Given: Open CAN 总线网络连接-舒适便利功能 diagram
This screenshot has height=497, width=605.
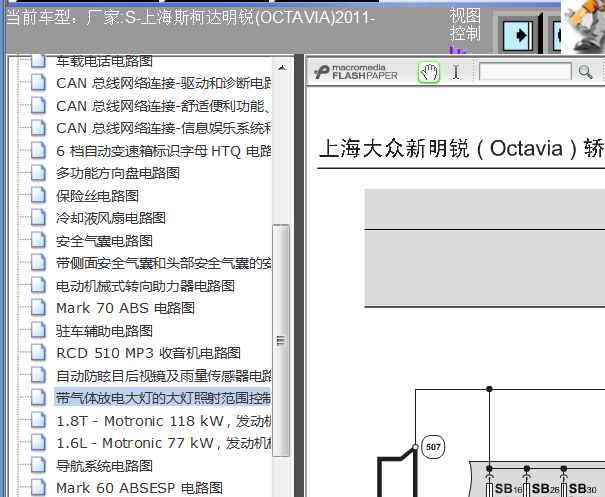Looking at the screenshot, I should tap(163, 106).
